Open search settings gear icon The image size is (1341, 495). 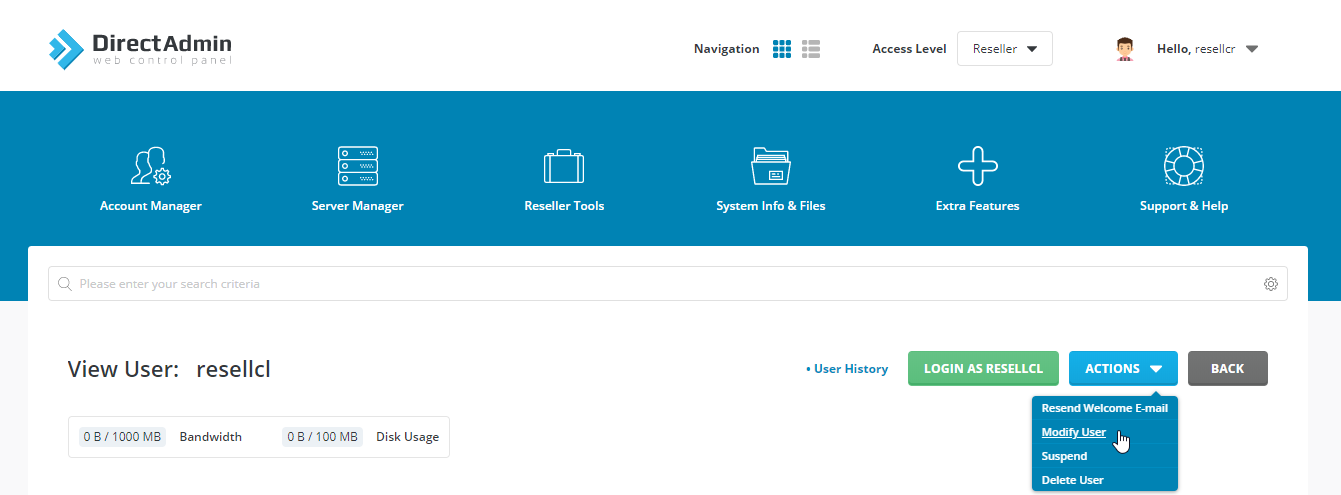[1271, 284]
